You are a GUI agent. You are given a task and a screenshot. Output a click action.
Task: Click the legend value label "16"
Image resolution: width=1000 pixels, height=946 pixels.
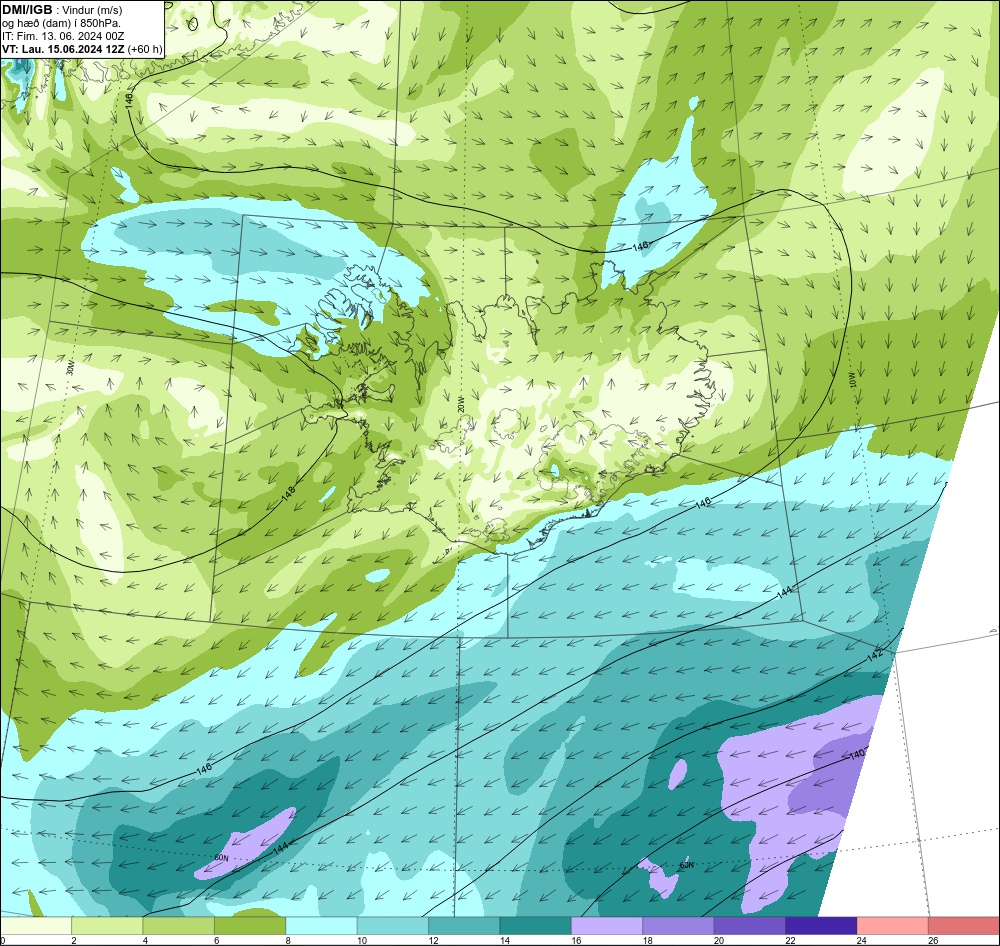576,940
